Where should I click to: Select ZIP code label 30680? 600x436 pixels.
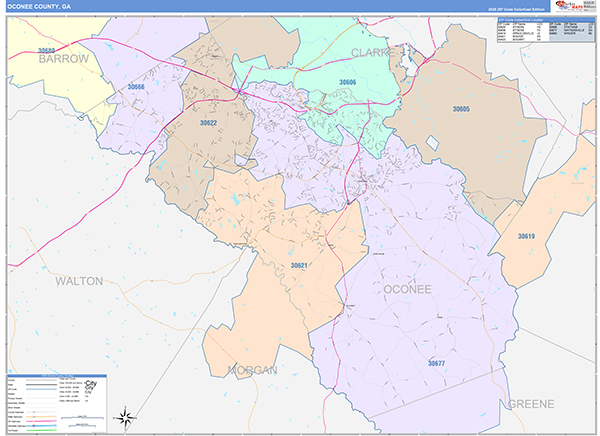click(x=47, y=51)
